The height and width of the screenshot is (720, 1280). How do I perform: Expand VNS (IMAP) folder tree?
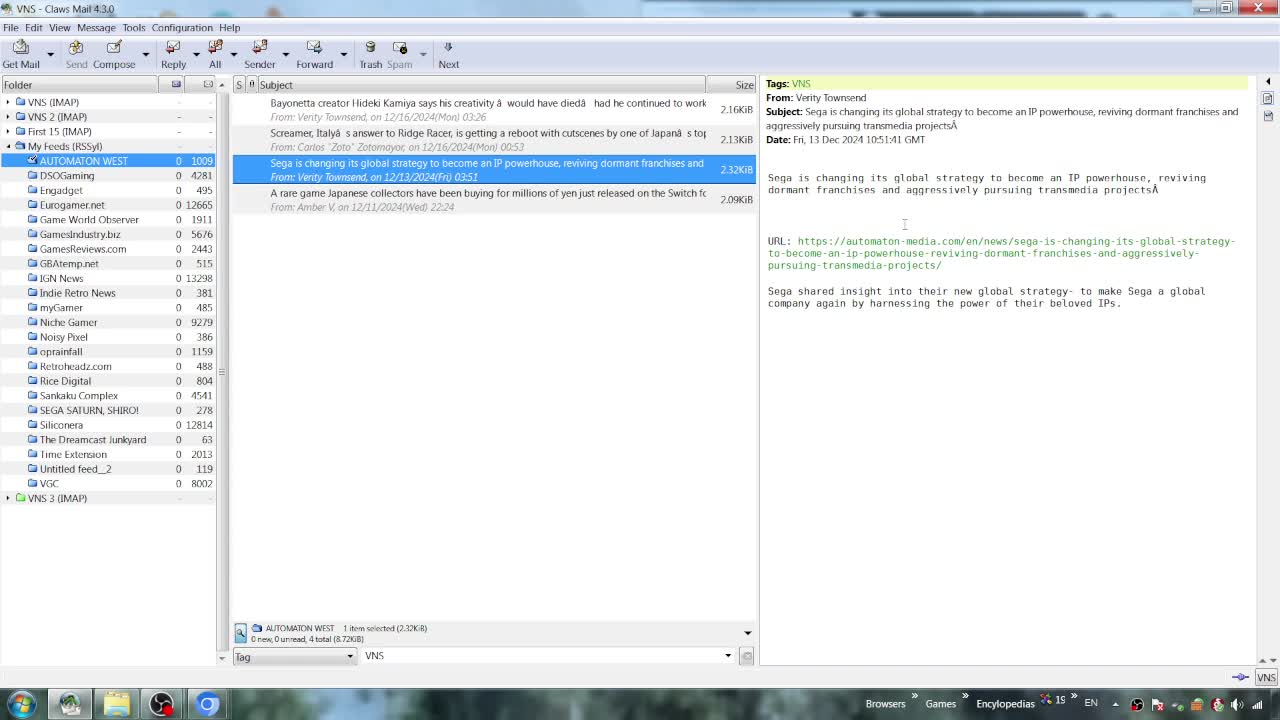tap(8, 102)
